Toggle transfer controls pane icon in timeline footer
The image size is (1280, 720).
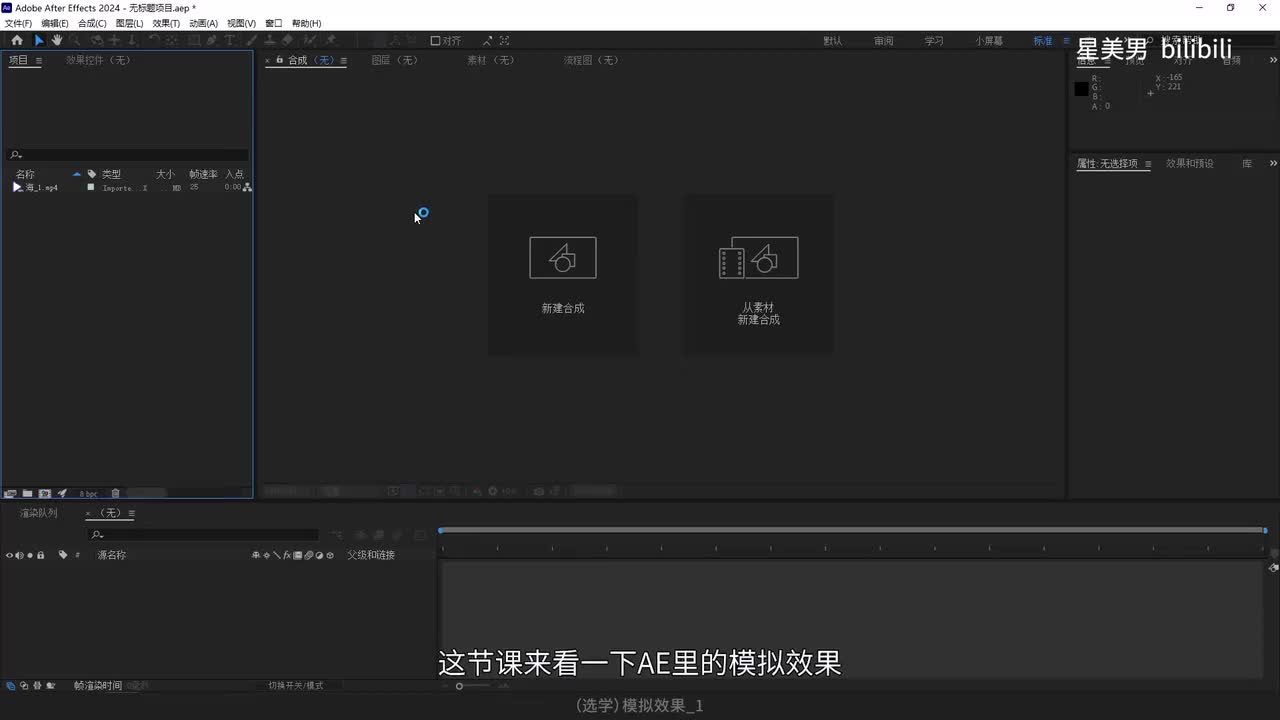click(23, 685)
